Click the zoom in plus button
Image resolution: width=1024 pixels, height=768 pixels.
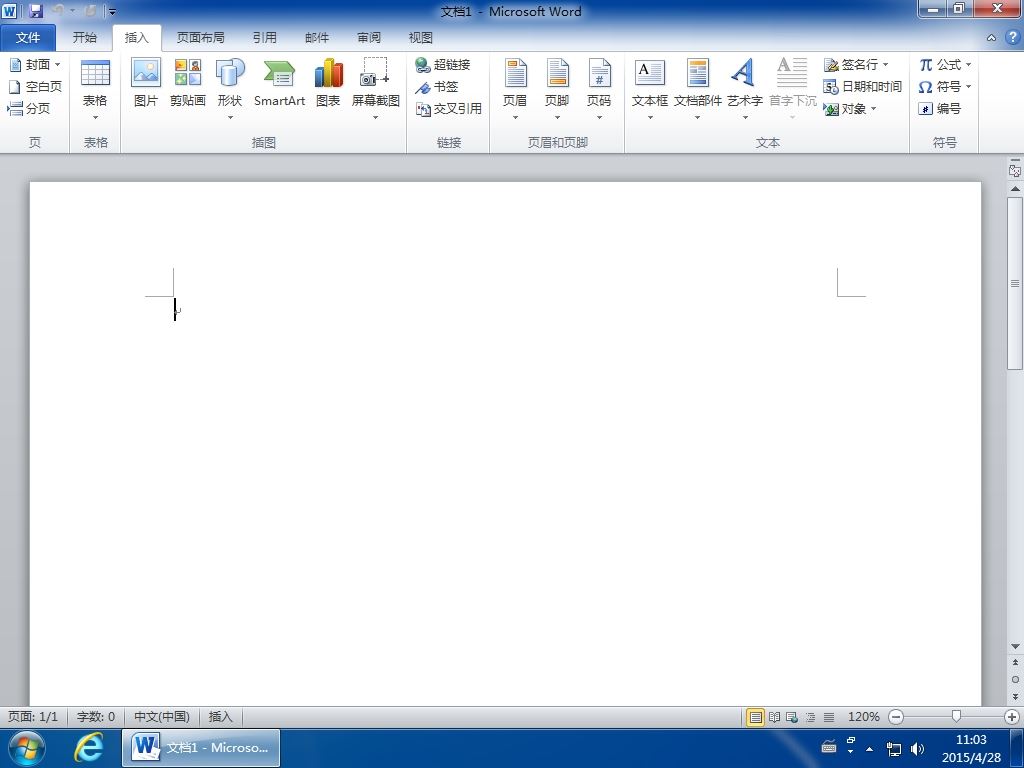click(x=1012, y=717)
